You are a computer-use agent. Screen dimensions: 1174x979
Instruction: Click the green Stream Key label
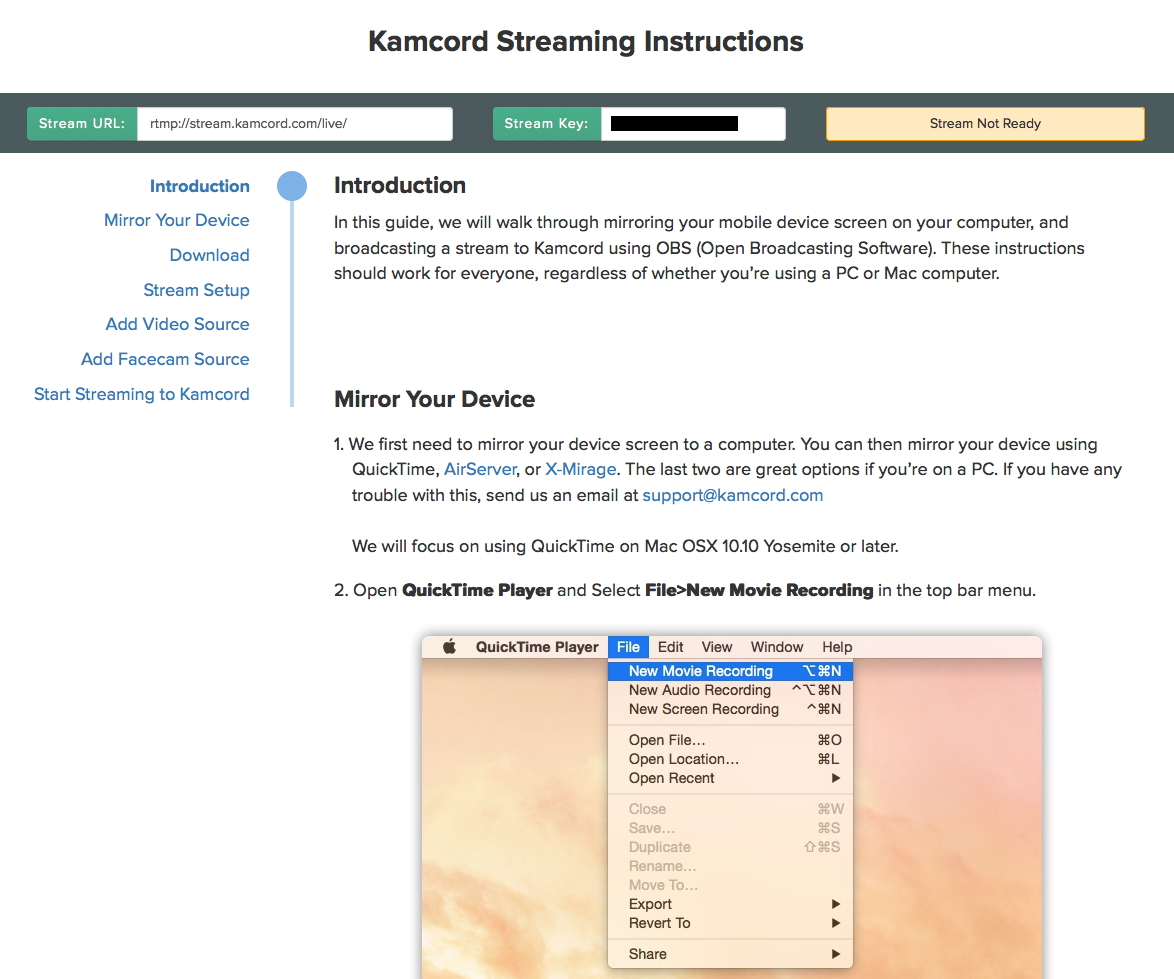coord(547,123)
